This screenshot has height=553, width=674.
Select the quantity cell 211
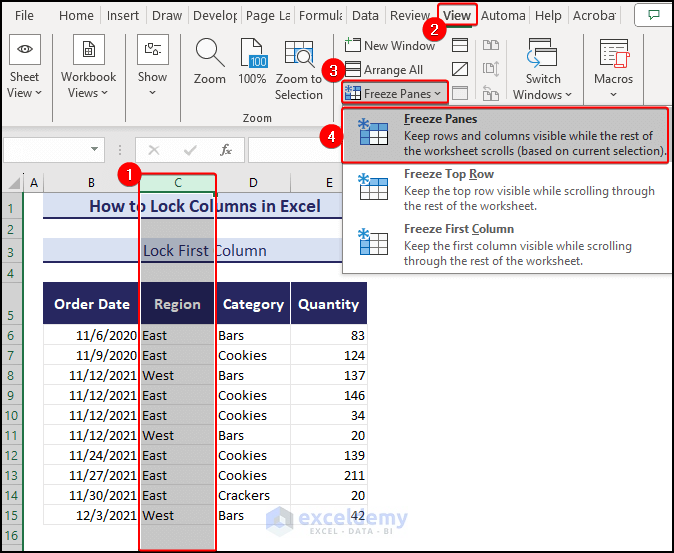coord(329,475)
